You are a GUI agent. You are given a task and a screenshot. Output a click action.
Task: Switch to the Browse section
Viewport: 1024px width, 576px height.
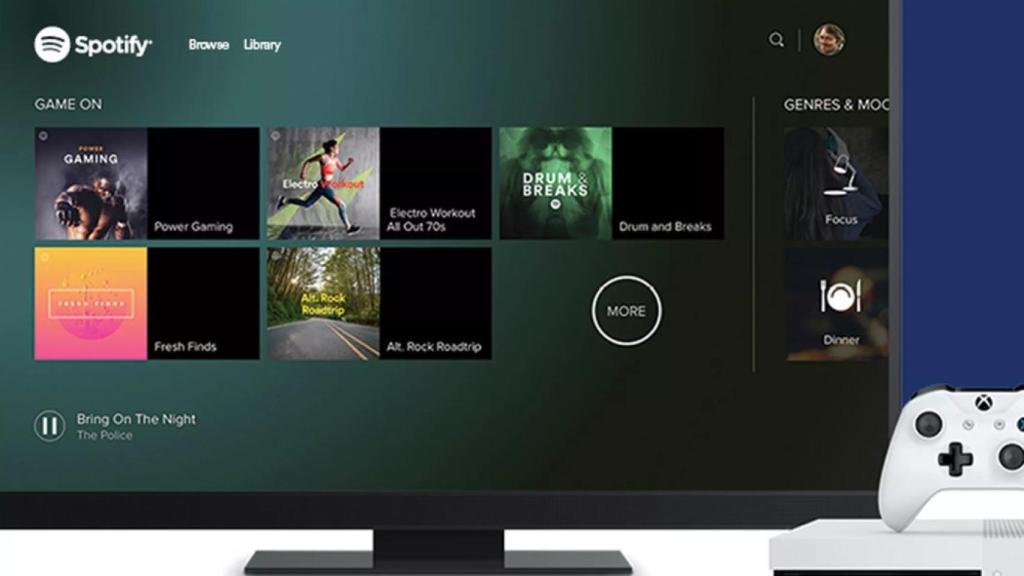point(206,44)
